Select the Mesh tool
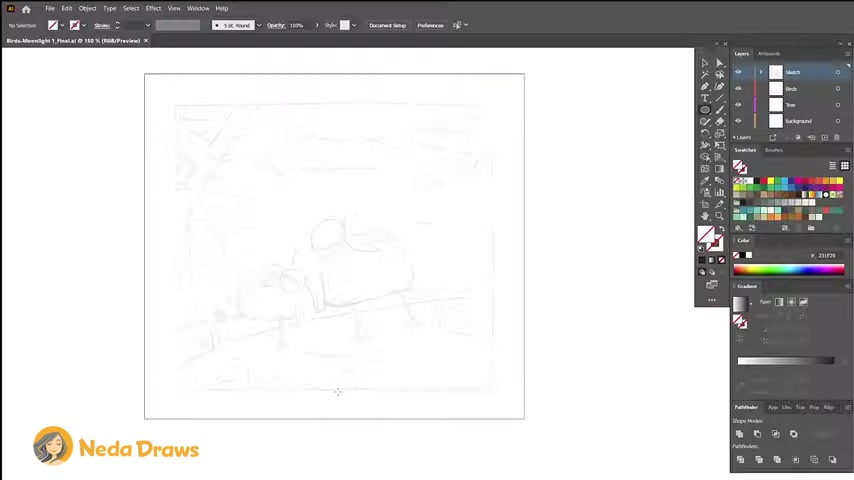The height and width of the screenshot is (480, 854). coord(705,169)
